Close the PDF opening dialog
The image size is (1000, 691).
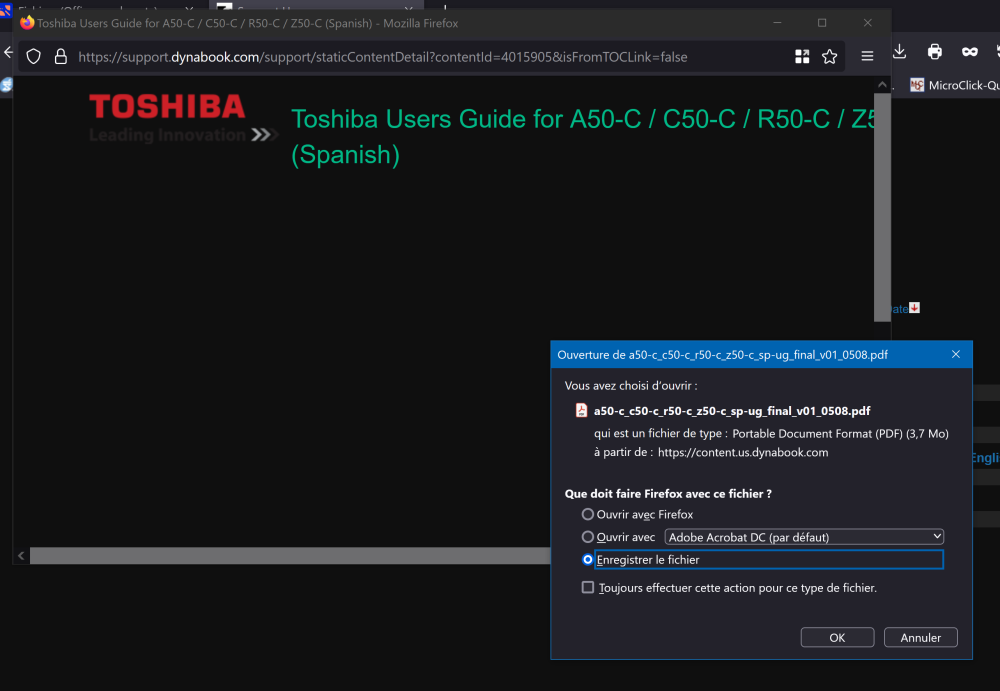(x=956, y=354)
